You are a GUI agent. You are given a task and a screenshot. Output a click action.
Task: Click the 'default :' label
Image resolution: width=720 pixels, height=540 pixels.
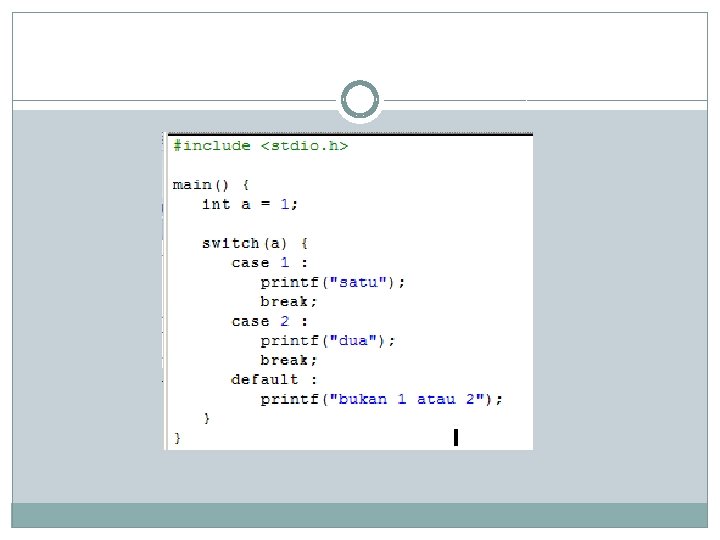click(274, 380)
